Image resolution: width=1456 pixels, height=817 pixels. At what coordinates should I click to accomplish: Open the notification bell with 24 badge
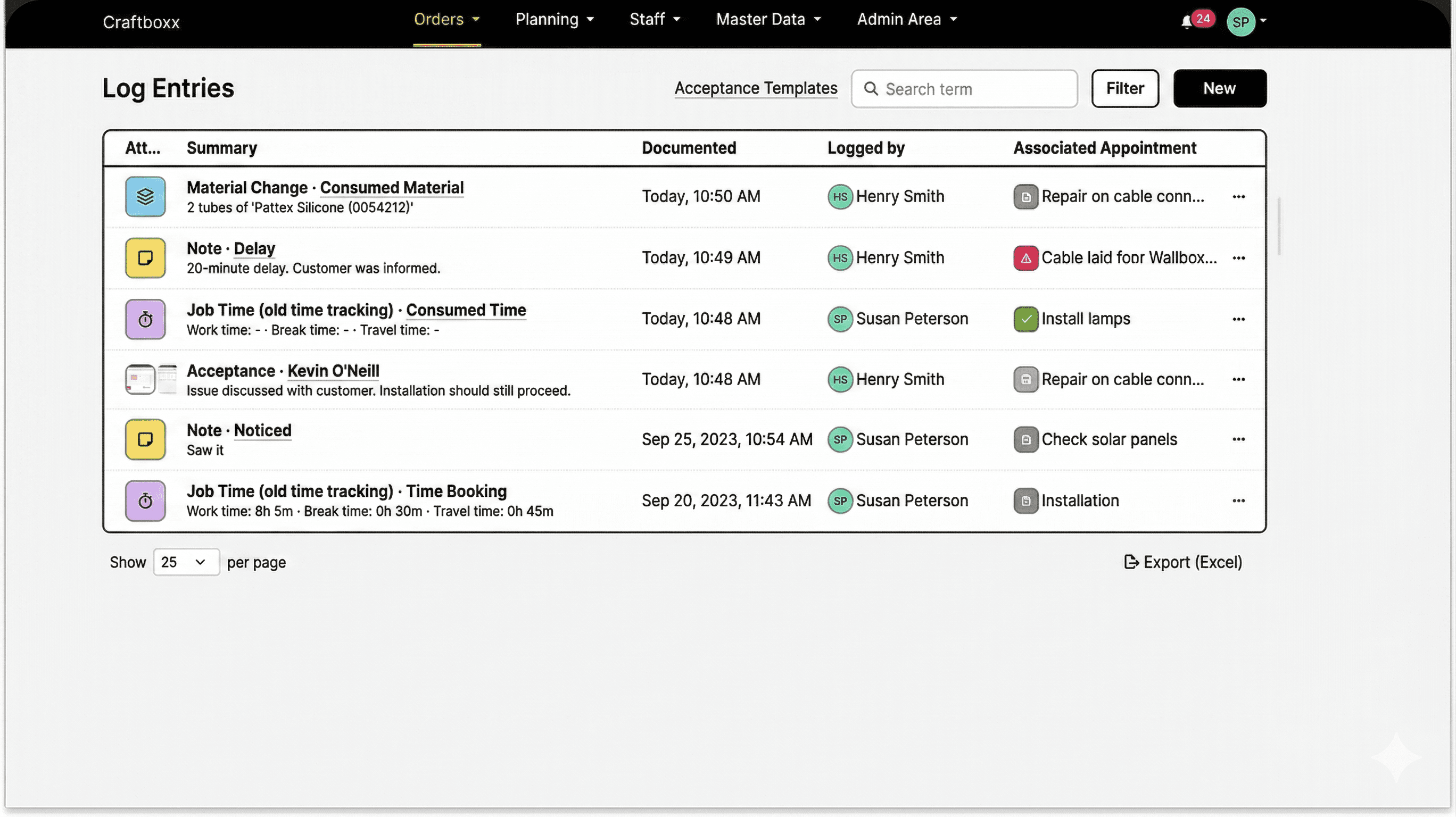click(1187, 22)
